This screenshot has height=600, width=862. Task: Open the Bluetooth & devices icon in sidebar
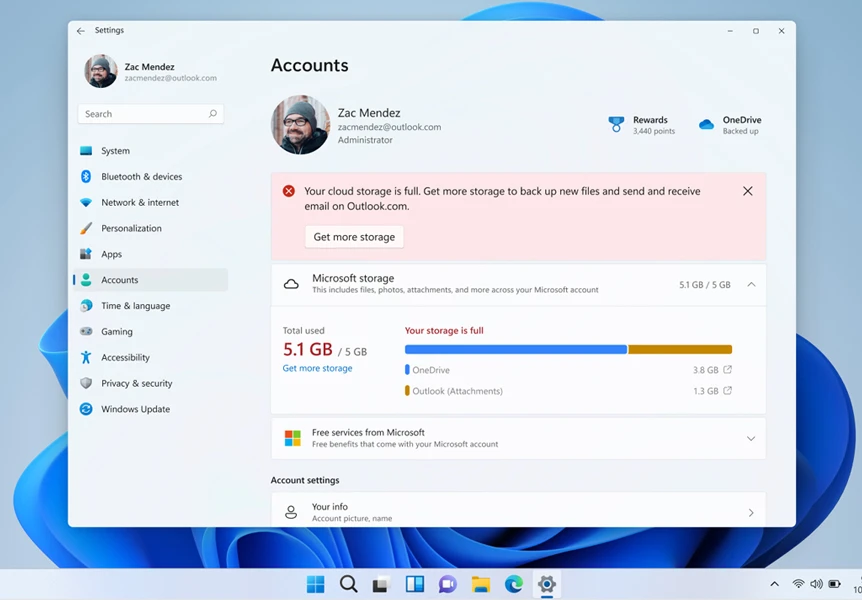point(86,177)
